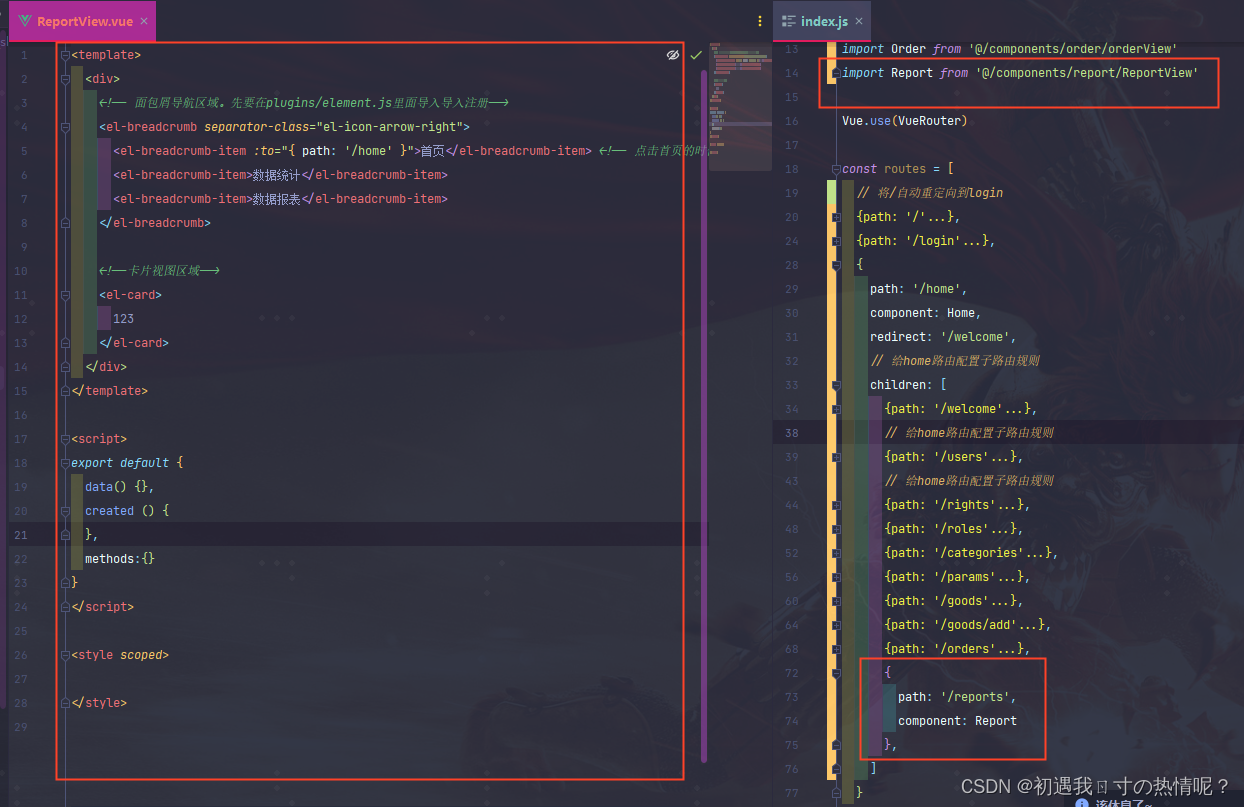
Task: Click the path: '/home' line in index.js
Action: click(x=919, y=289)
